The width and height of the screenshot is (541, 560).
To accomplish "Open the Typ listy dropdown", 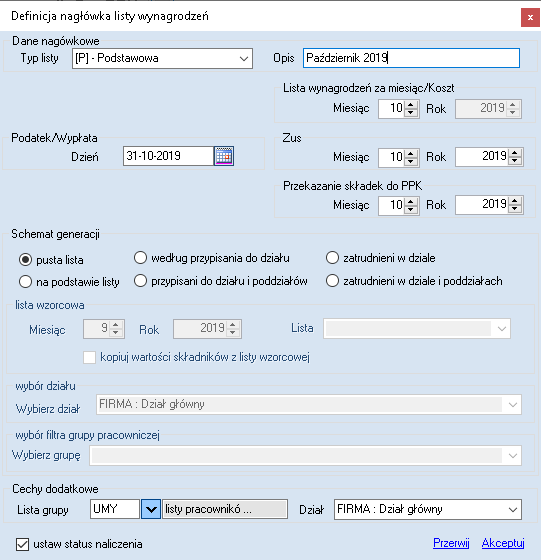I will [x=162, y=58].
